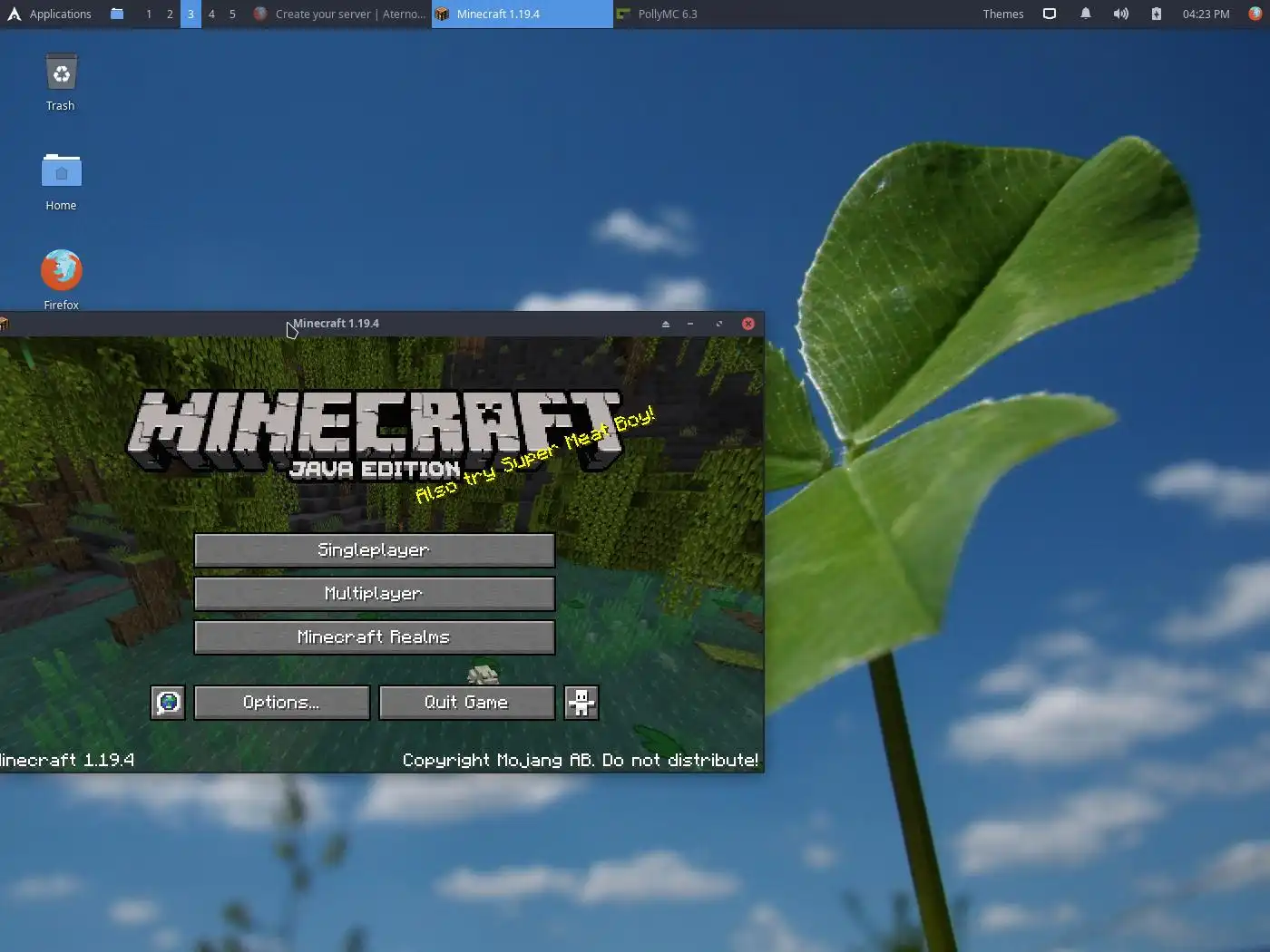Screen dimensions: 1270x952
Task: Open the notifications bell icon
Action: (1085, 14)
